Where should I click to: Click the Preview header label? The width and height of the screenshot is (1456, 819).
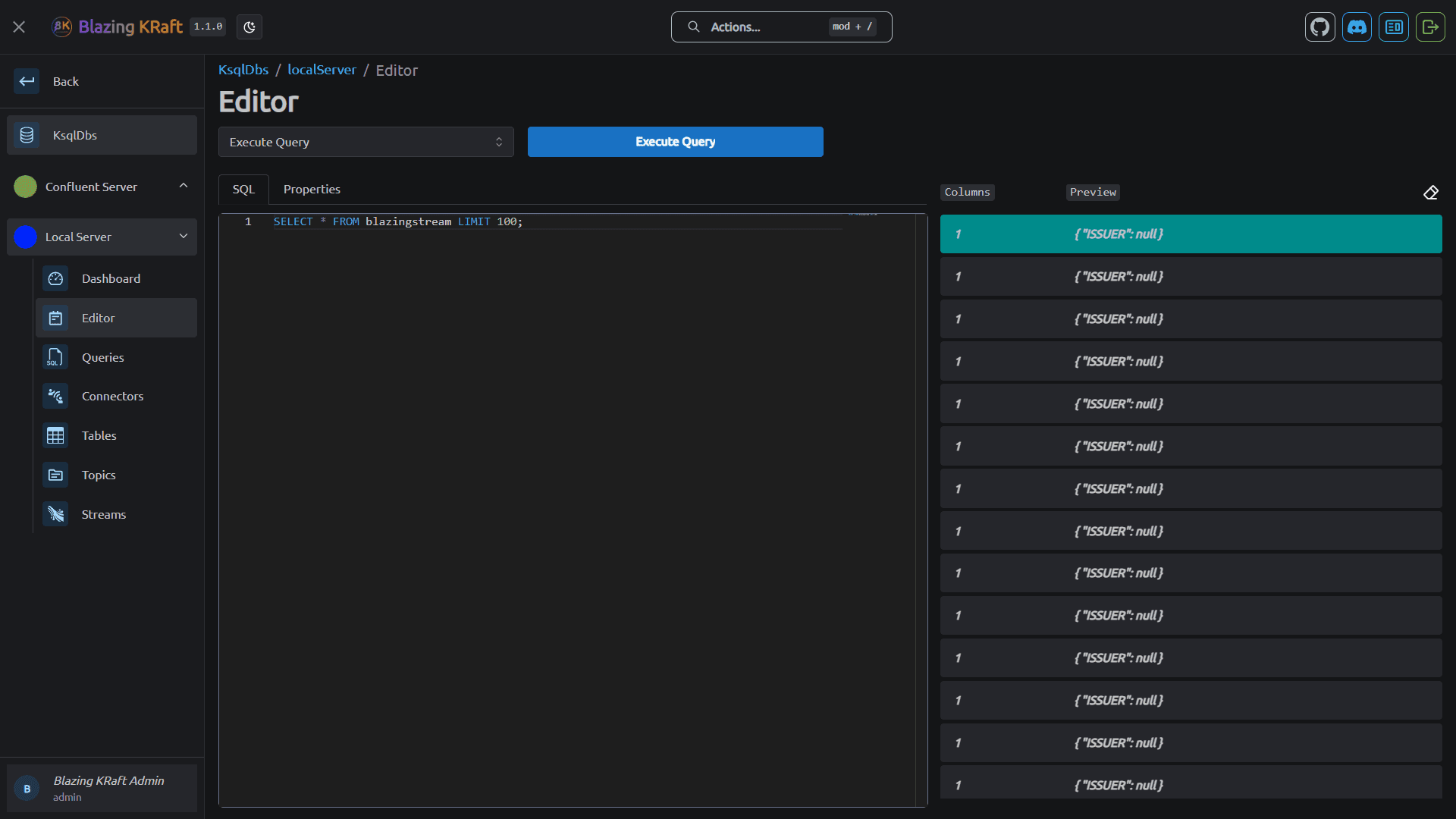pos(1093,193)
